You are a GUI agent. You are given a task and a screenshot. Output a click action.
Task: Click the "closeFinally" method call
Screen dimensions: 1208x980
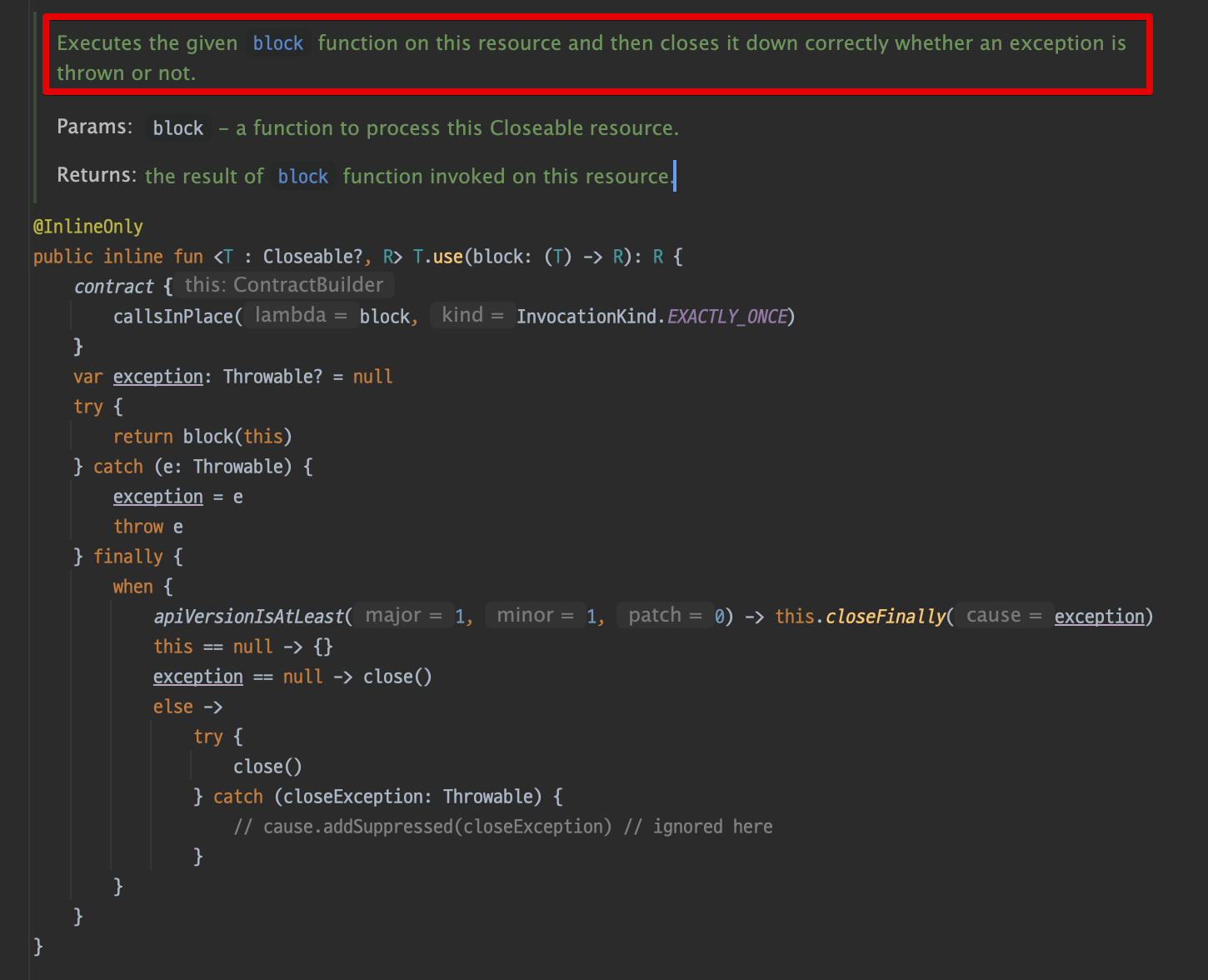coord(886,617)
